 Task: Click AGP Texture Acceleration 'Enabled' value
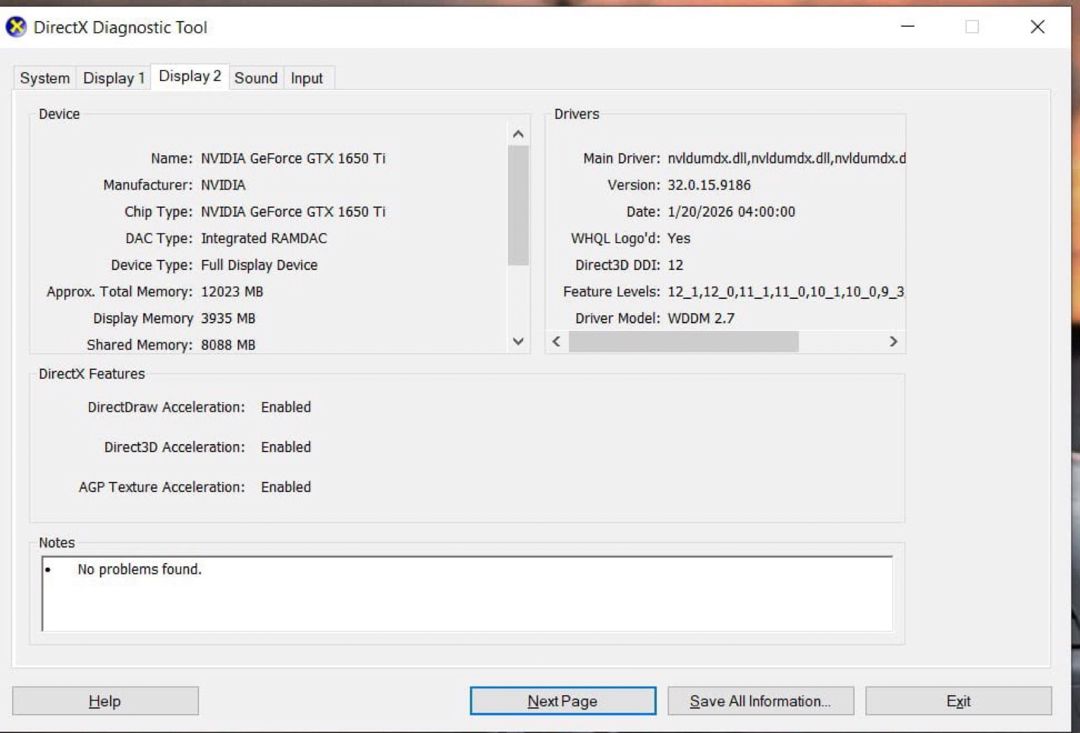[x=286, y=487]
